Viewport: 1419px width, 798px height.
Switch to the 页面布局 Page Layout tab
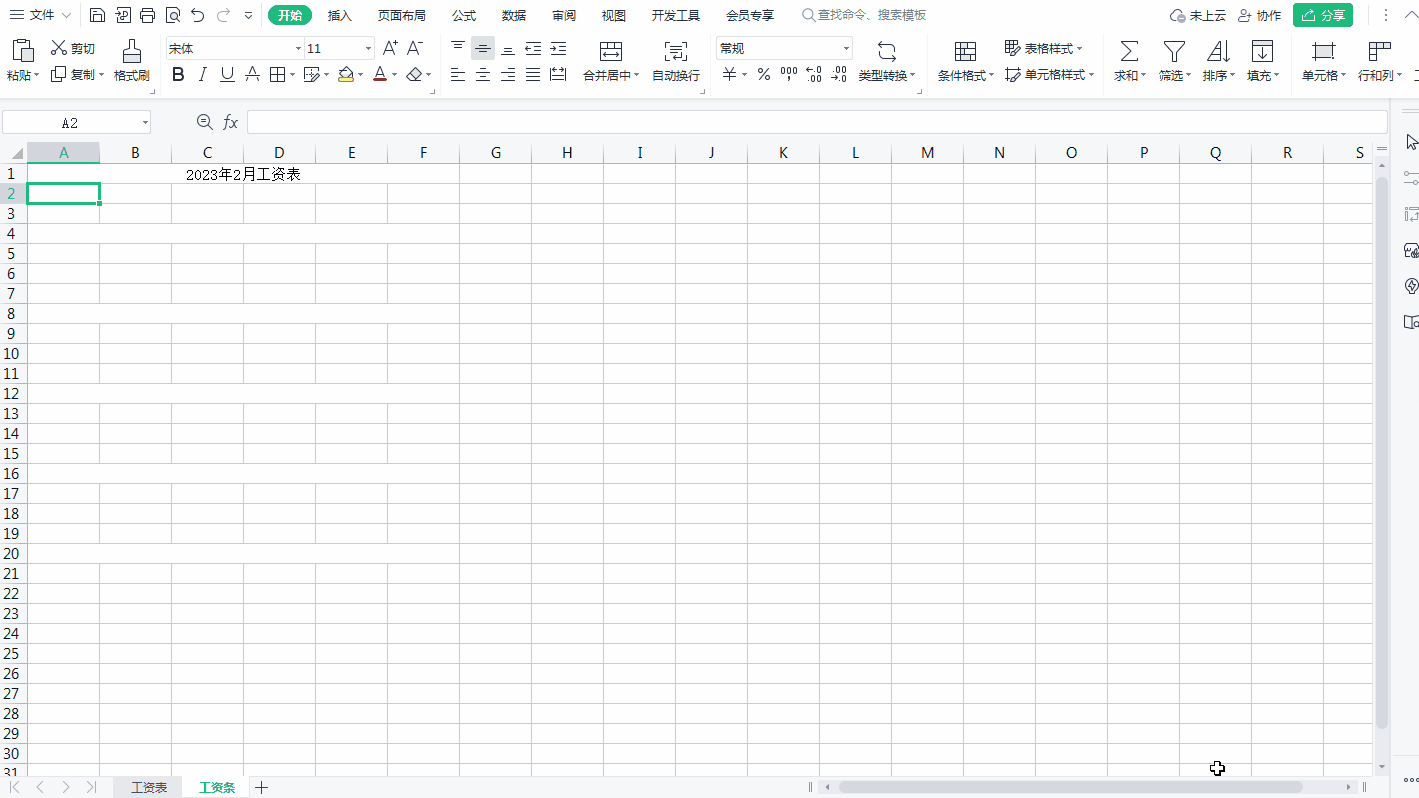click(x=402, y=15)
